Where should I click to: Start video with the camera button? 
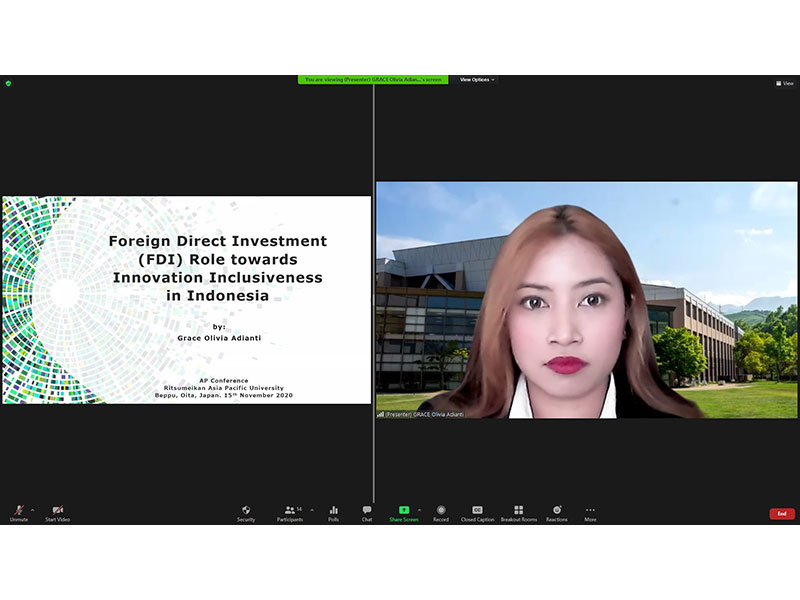tap(57, 512)
